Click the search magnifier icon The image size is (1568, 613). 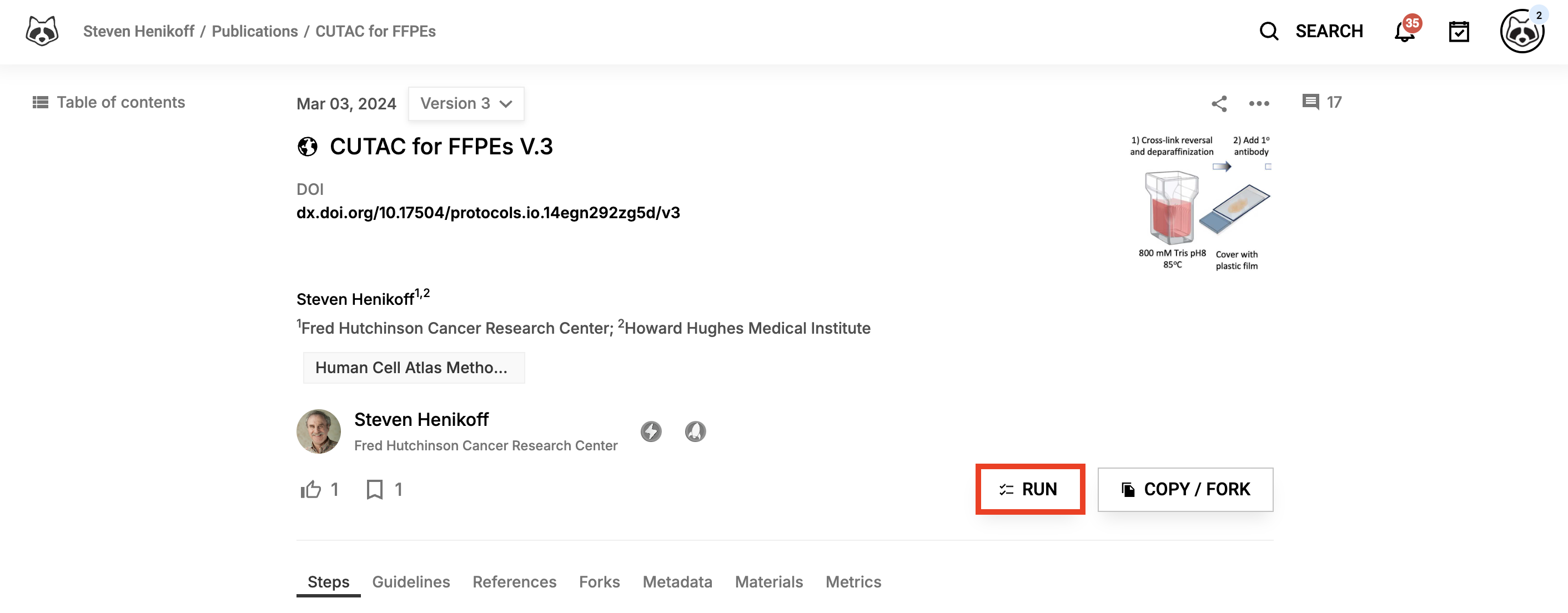click(1269, 31)
